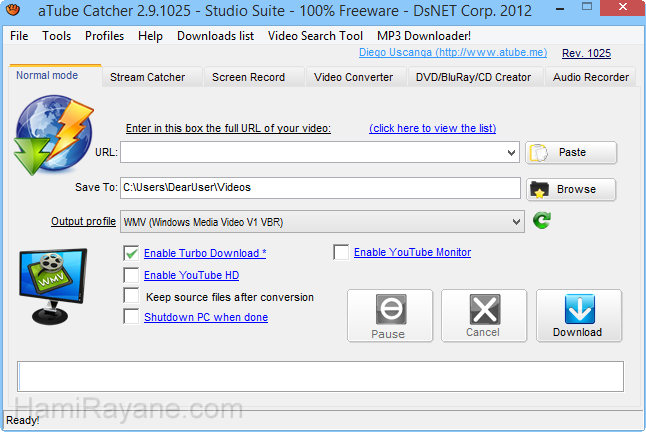
Task: Click the Output profile label link
Action: tap(83, 221)
